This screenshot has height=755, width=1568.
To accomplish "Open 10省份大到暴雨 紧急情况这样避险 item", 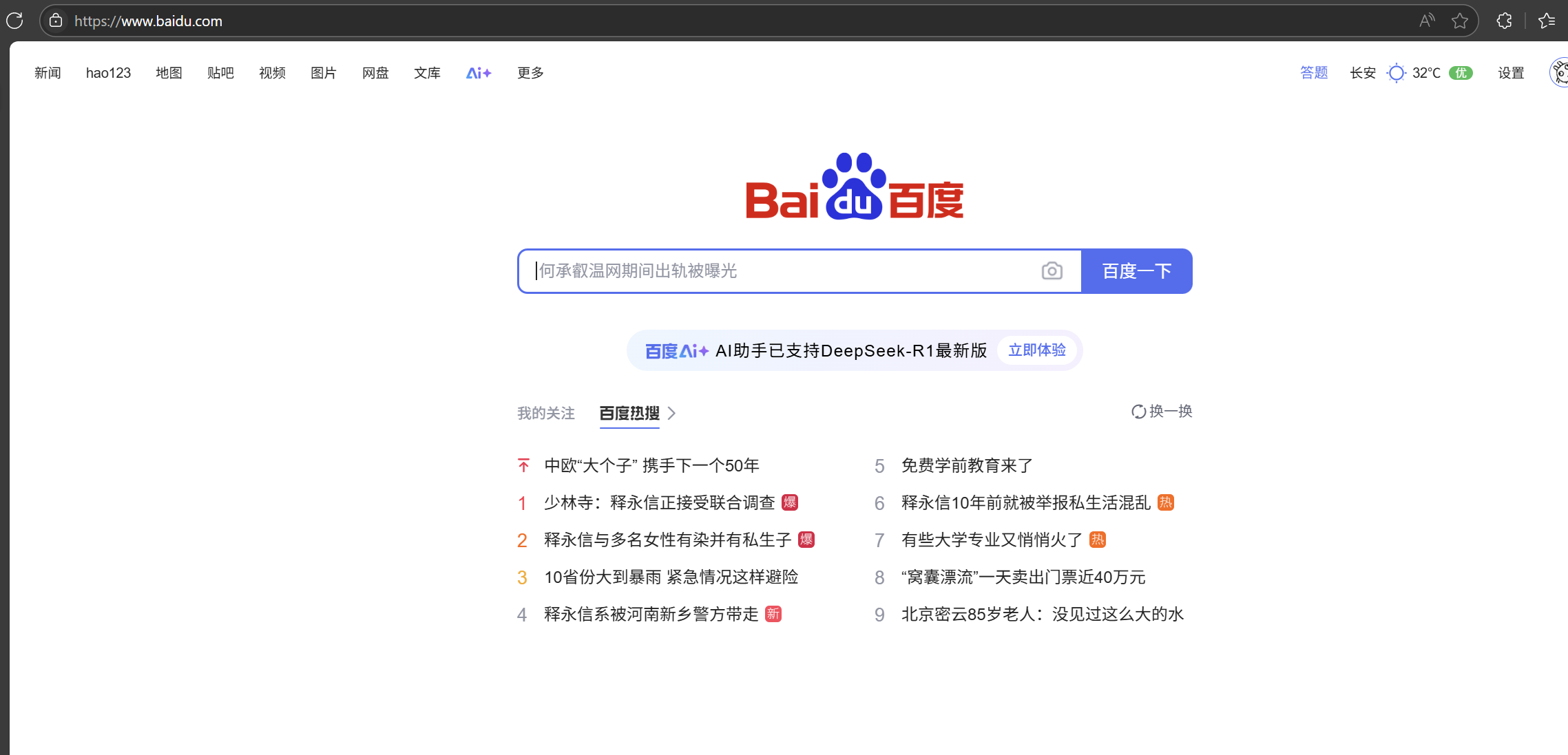I will [x=671, y=577].
